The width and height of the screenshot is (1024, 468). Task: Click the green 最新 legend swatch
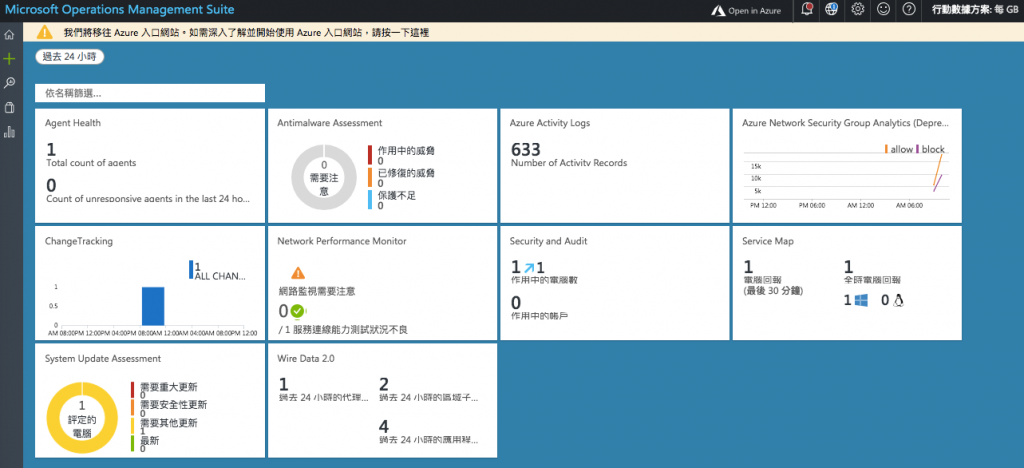[x=133, y=443]
